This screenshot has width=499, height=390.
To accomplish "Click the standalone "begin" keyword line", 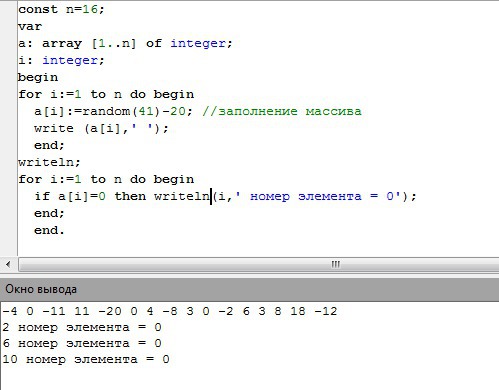I will pos(38,77).
